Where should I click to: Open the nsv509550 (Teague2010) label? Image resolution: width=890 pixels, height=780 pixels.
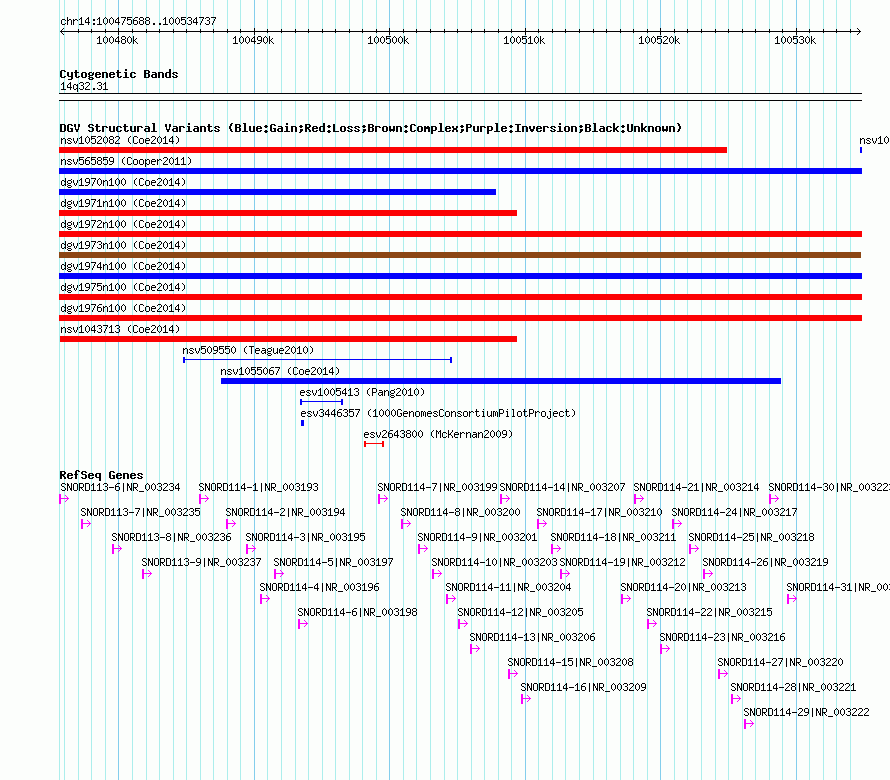pos(248,350)
